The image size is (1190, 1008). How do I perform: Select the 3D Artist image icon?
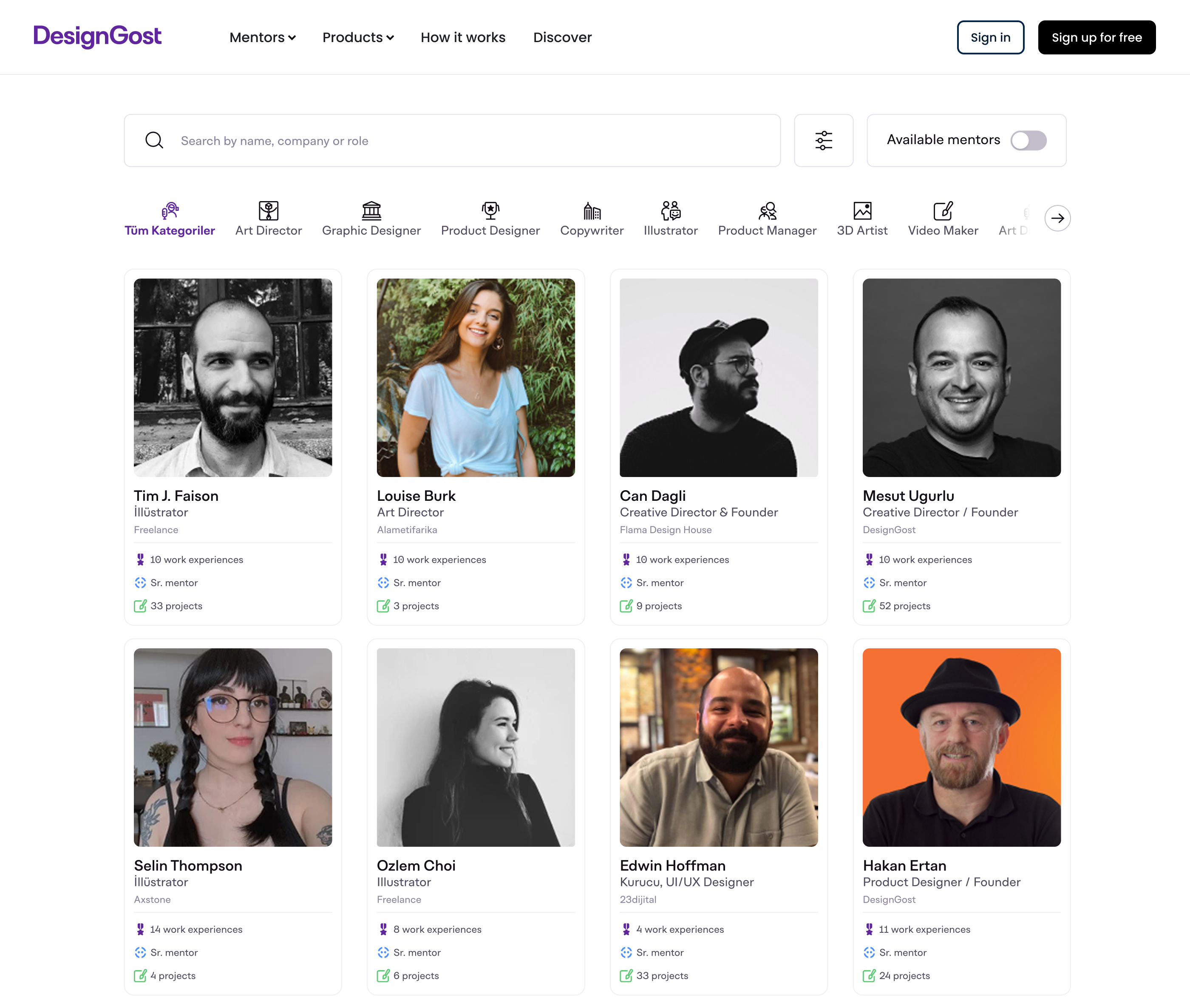pyautogui.click(x=862, y=211)
